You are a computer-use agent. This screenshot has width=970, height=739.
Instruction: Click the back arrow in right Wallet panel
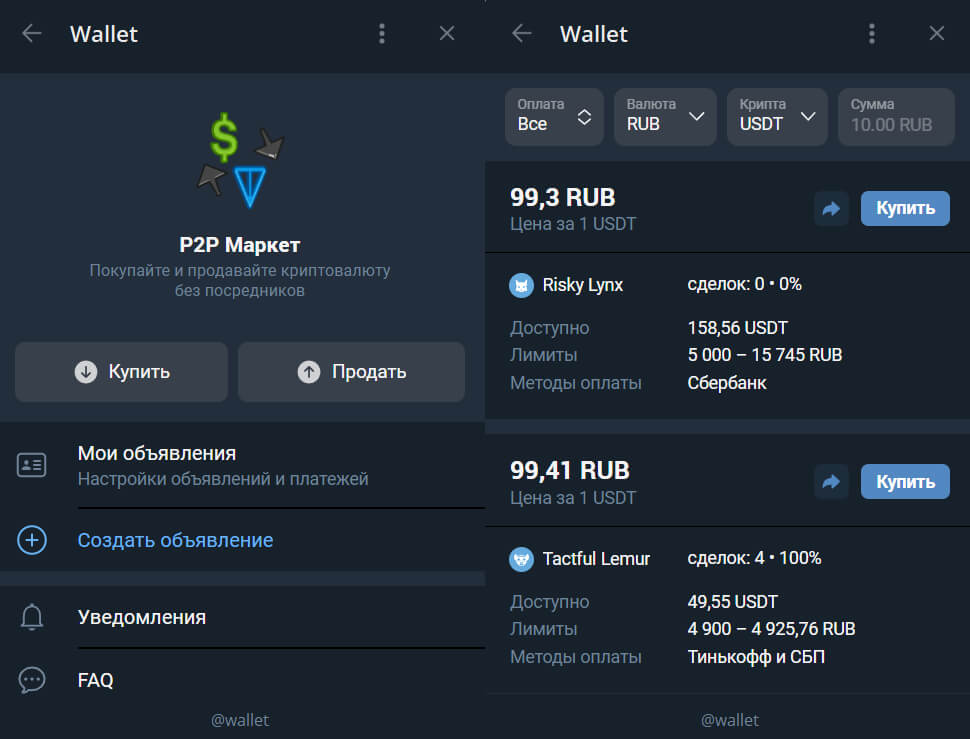(x=521, y=34)
